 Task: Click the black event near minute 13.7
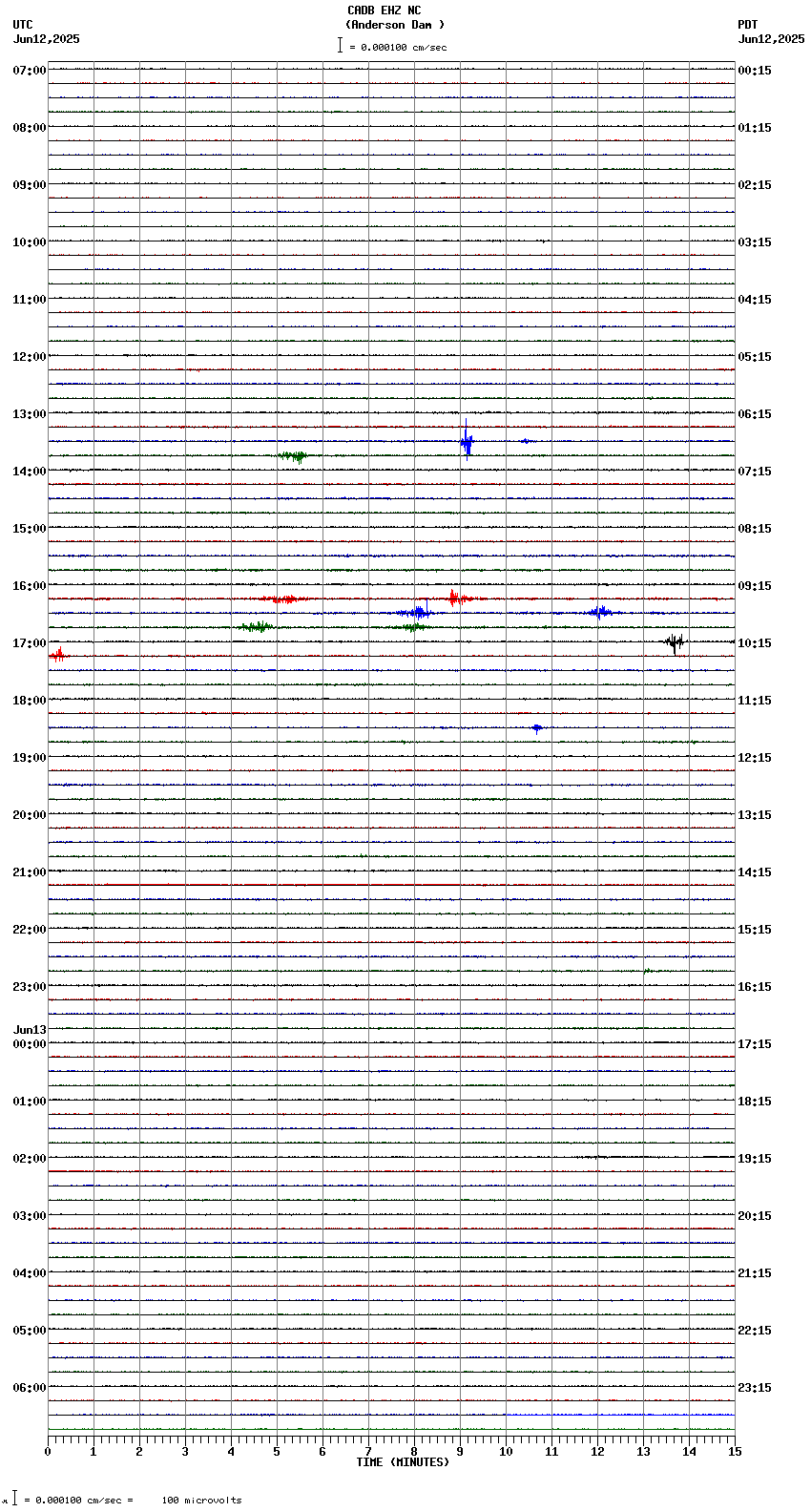pyautogui.click(x=675, y=642)
